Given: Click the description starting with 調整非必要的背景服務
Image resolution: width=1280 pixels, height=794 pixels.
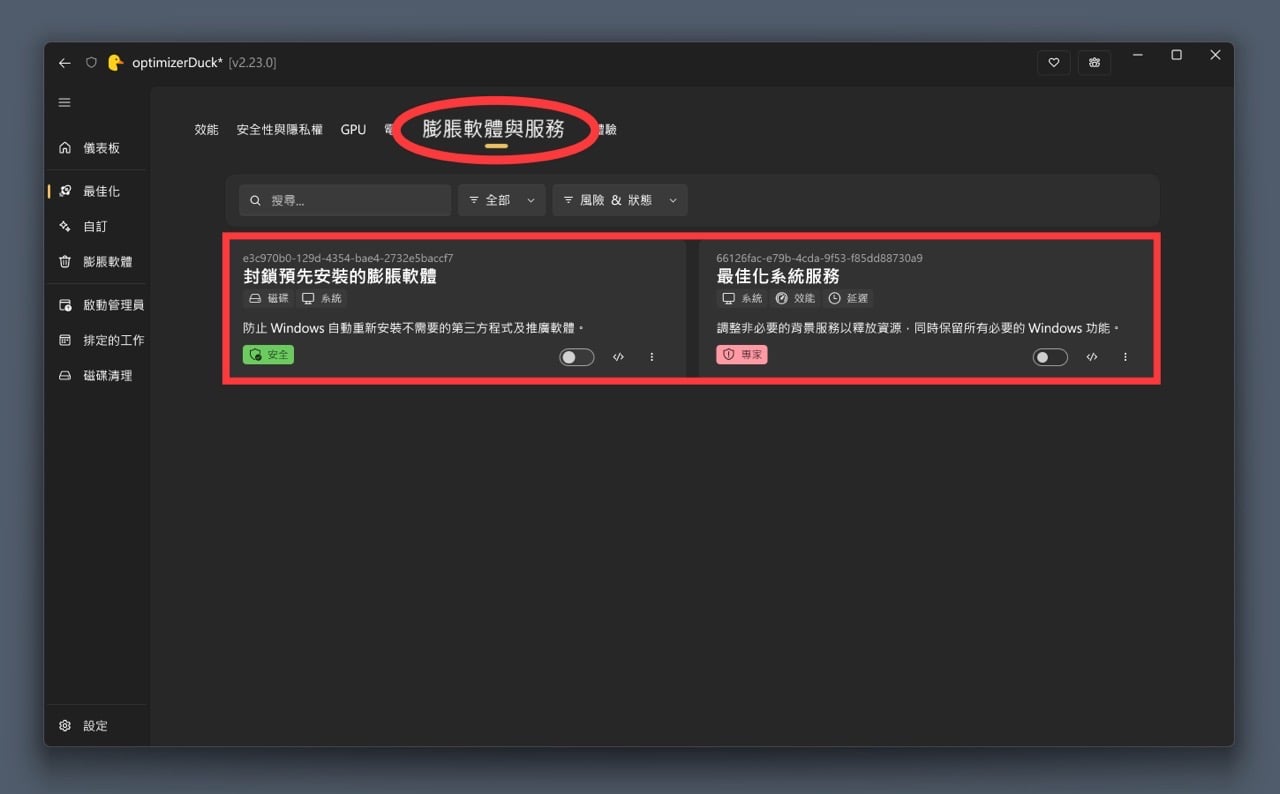Looking at the screenshot, I should click(919, 328).
